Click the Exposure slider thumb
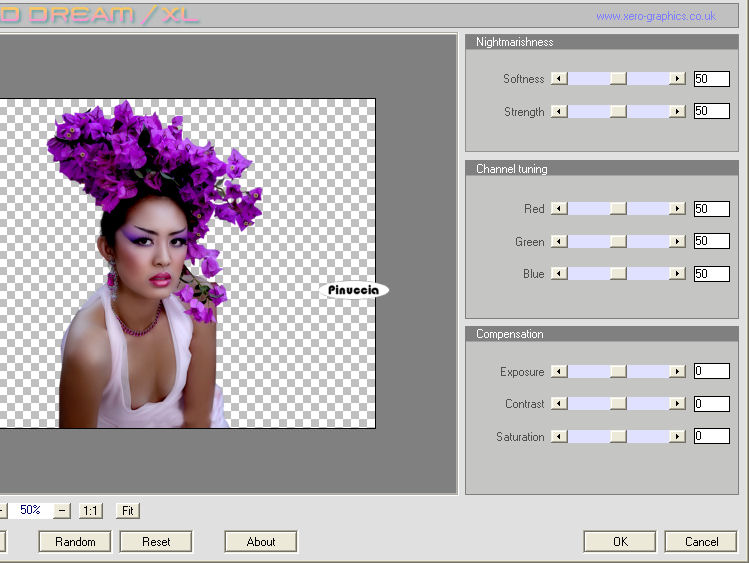 (618, 371)
